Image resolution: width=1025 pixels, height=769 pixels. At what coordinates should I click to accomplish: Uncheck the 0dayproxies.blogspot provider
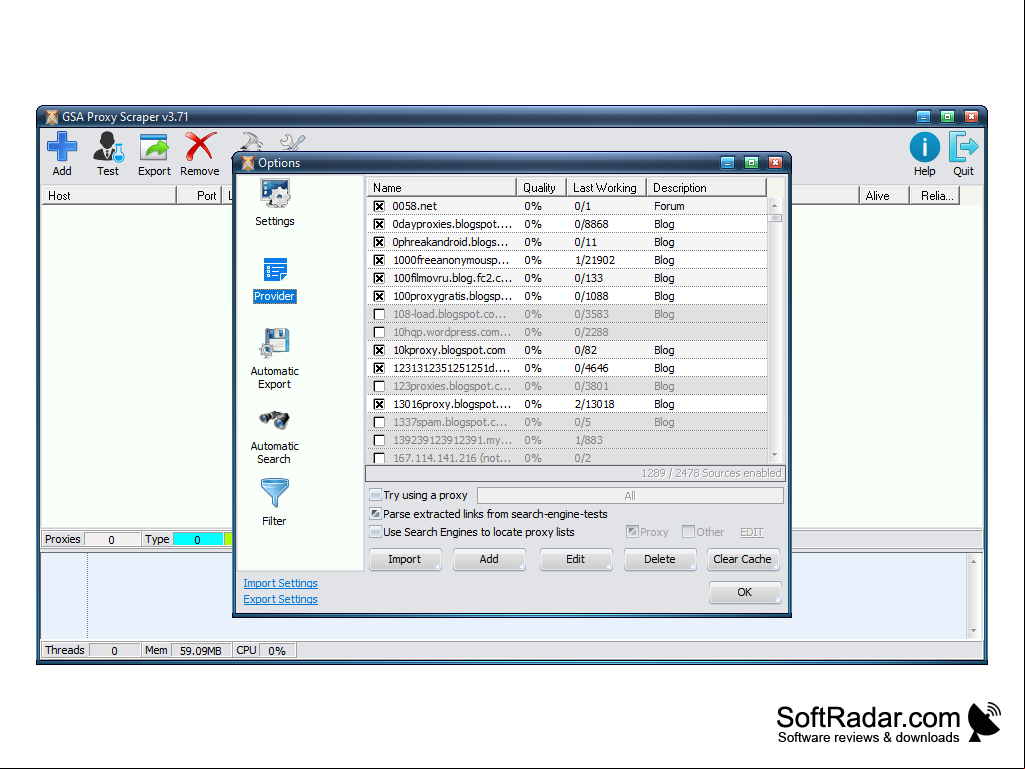coord(379,224)
